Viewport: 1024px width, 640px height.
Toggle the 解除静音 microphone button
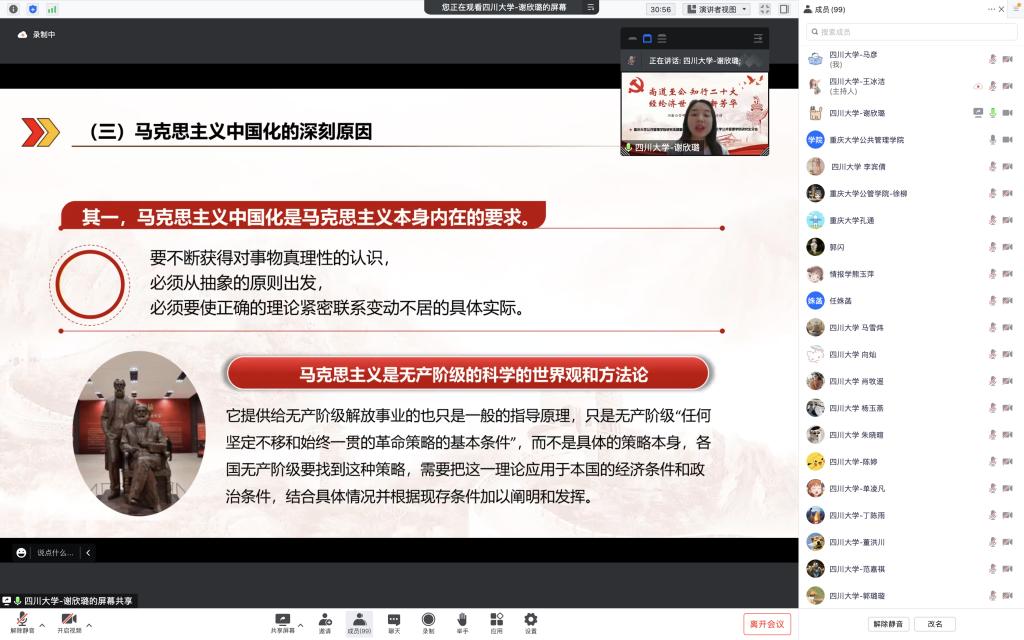20,623
